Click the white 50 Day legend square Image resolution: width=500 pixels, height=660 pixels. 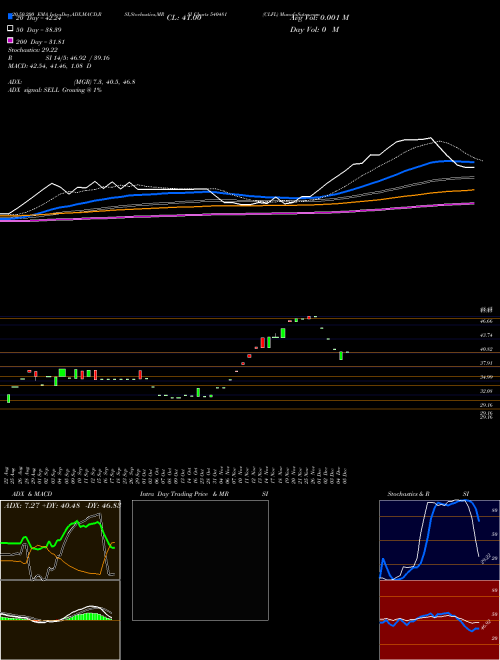point(11,29)
